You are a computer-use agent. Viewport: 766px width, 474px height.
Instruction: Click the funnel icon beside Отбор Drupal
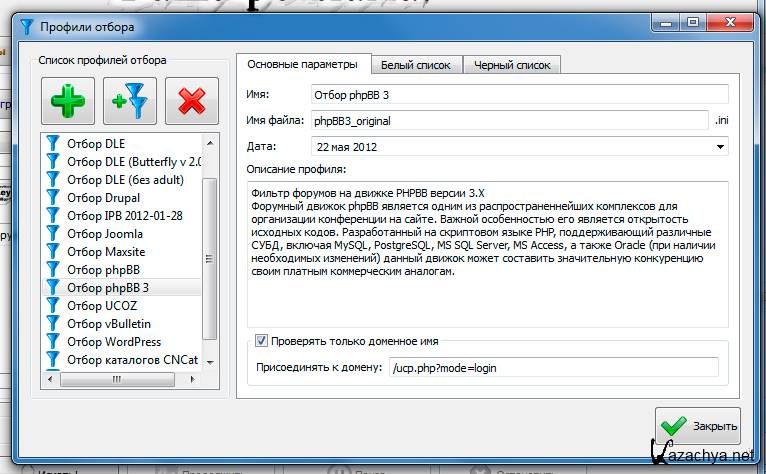[x=54, y=197]
